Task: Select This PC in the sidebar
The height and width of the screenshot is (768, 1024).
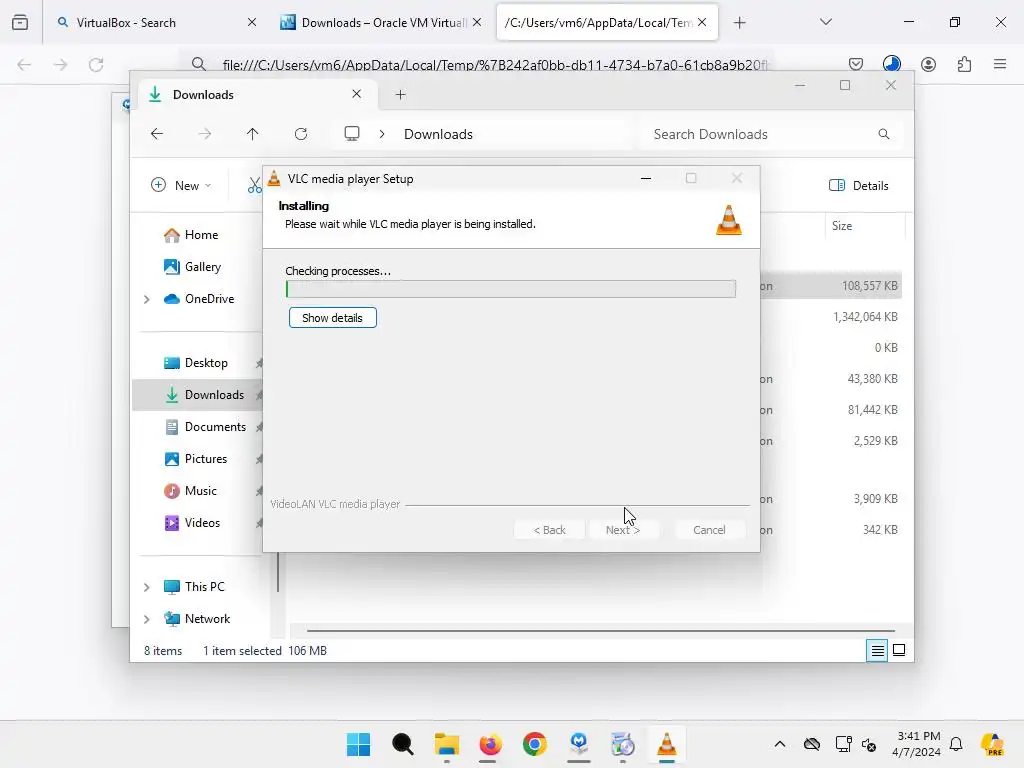Action: click(x=194, y=587)
